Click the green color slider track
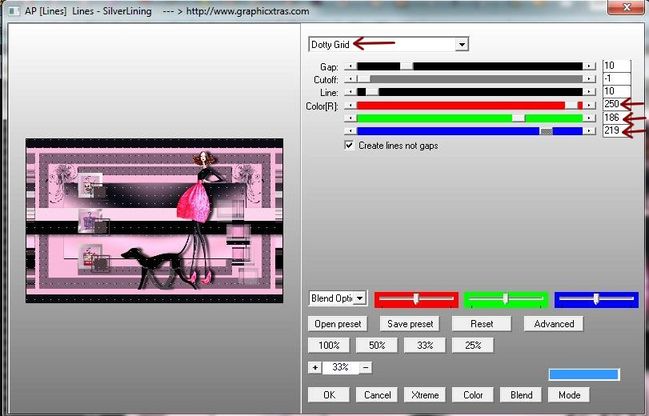 tap(470, 118)
